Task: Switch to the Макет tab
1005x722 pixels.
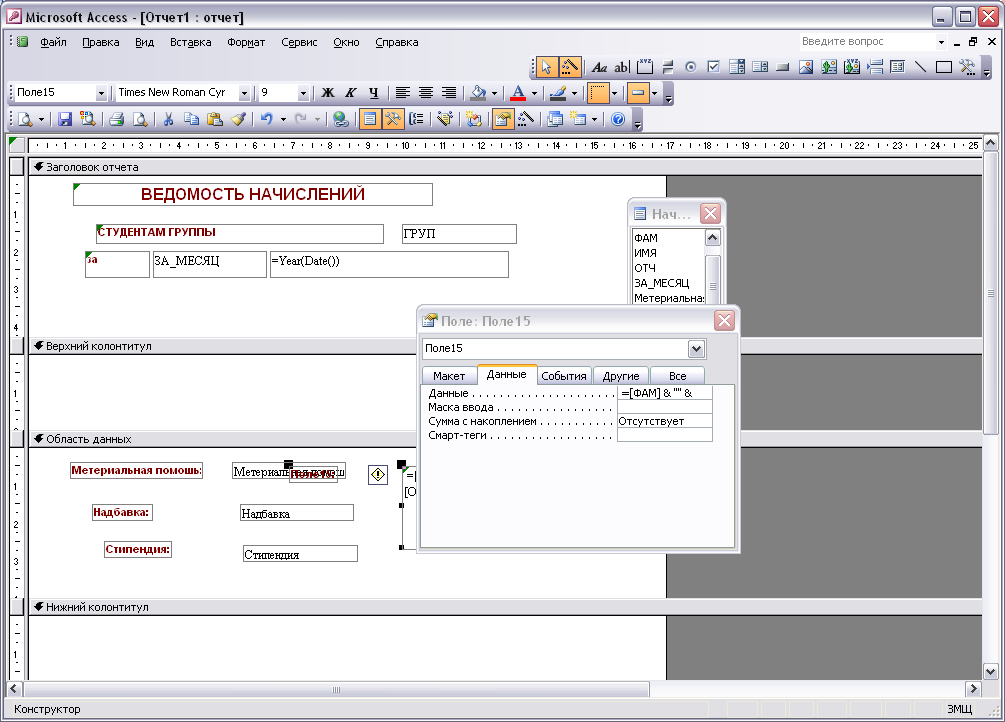Action: point(449,376)
